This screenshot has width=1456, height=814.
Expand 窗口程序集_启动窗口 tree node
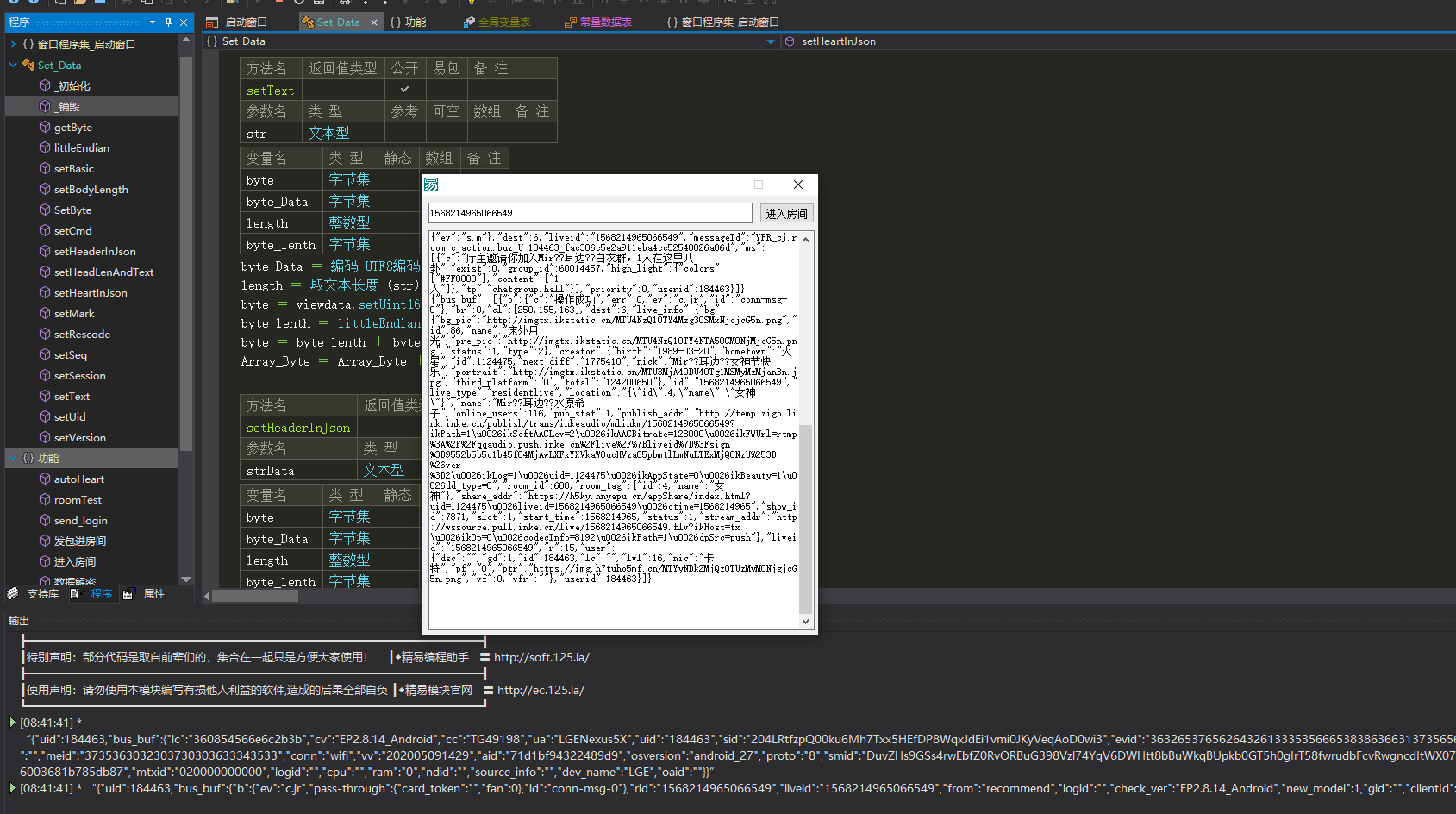[x=12, y=44]
